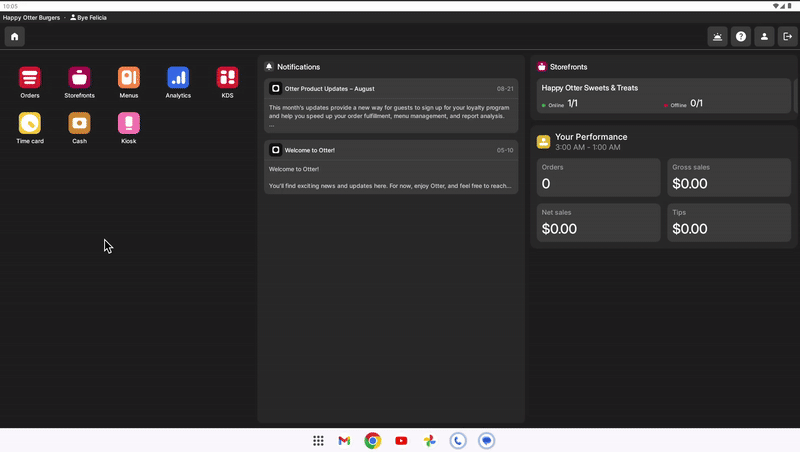Screen dimensions: 800x452
Task: Click the user profile icon
Action: 764,37
